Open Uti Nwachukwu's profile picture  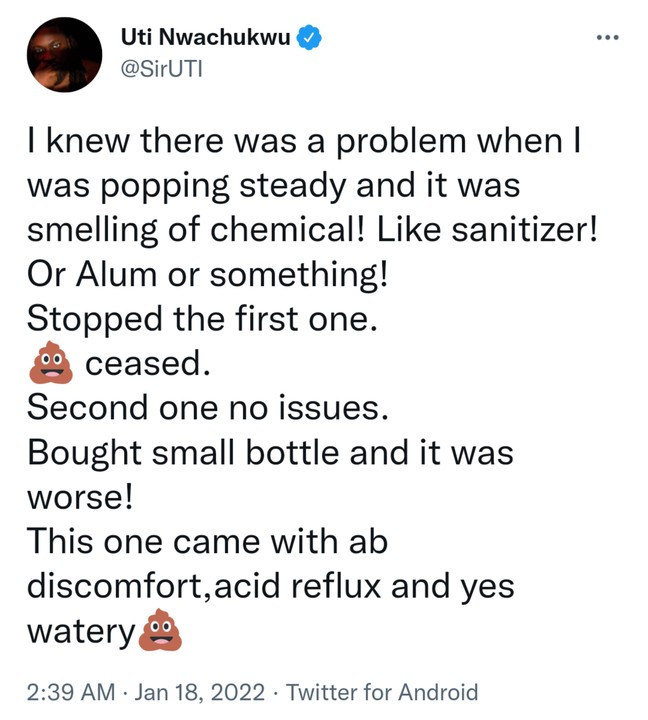click(63, 55)
